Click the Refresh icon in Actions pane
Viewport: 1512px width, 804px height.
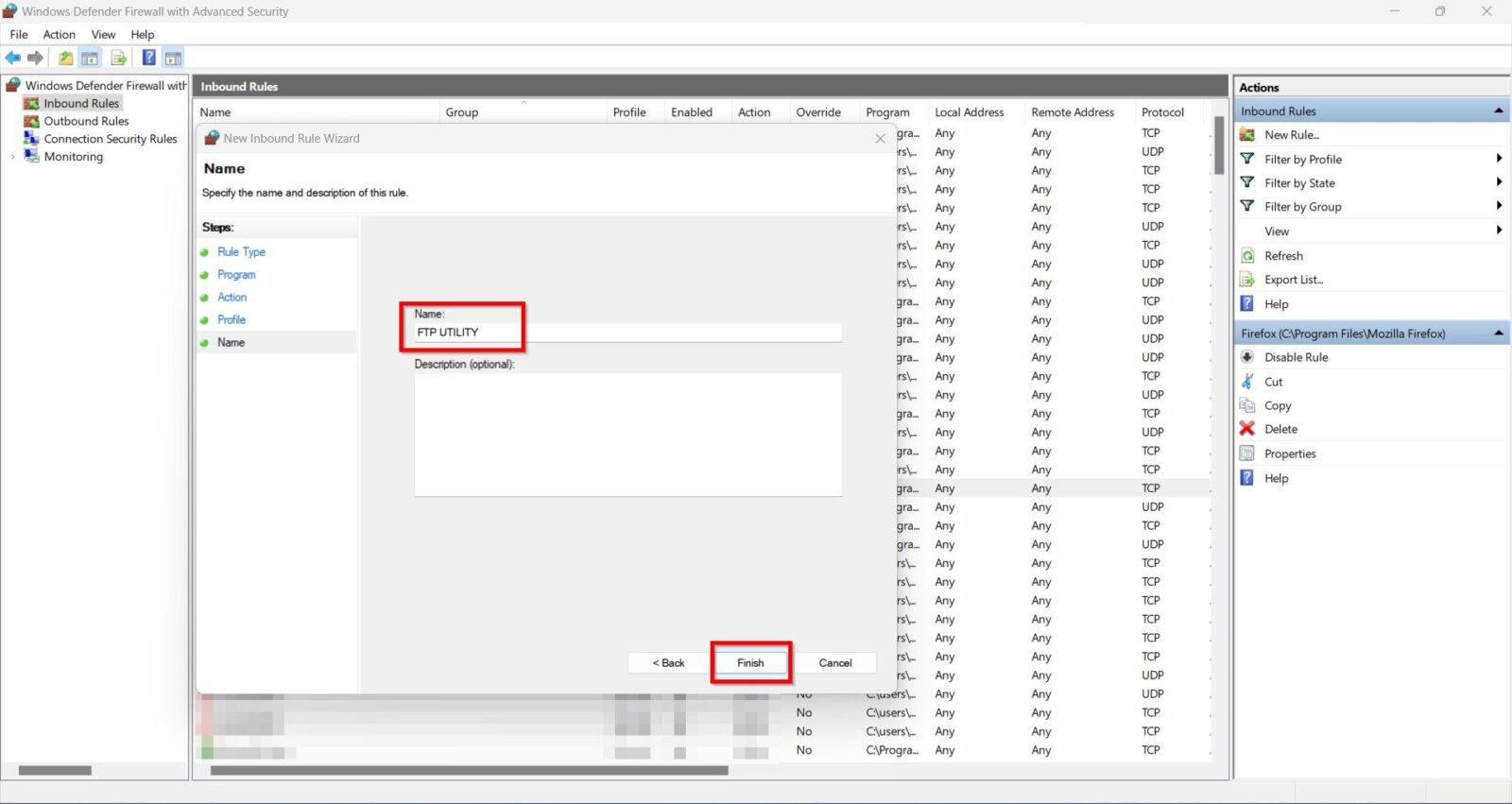(1247, 256)
